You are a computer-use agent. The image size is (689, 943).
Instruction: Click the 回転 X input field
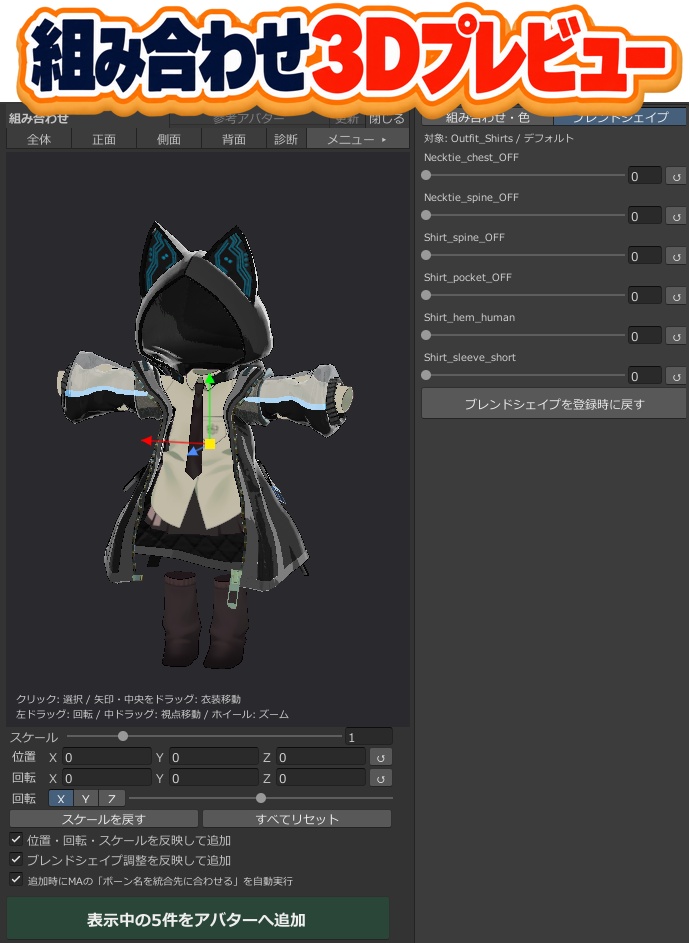click(106, 778)
